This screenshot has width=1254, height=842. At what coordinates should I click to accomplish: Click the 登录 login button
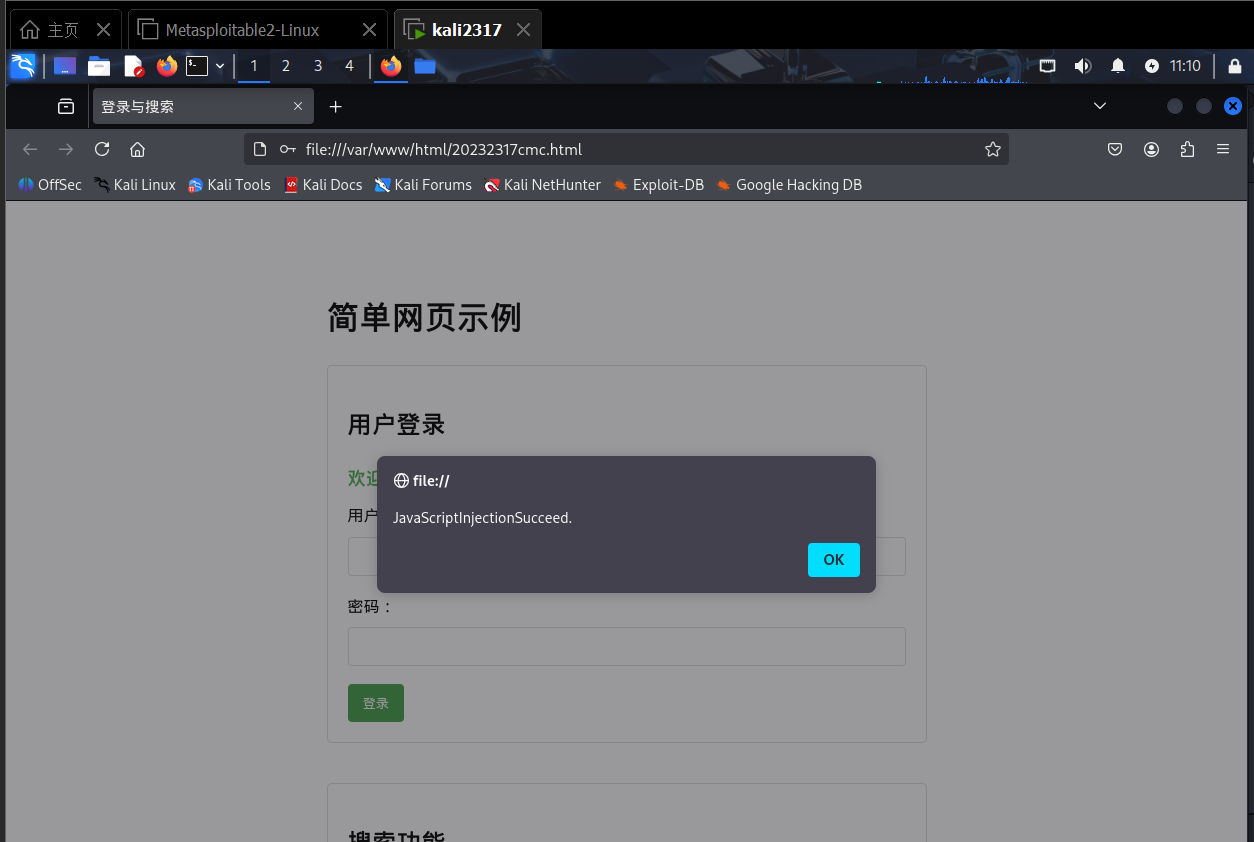pyautogui.click(x=375, y=703)
